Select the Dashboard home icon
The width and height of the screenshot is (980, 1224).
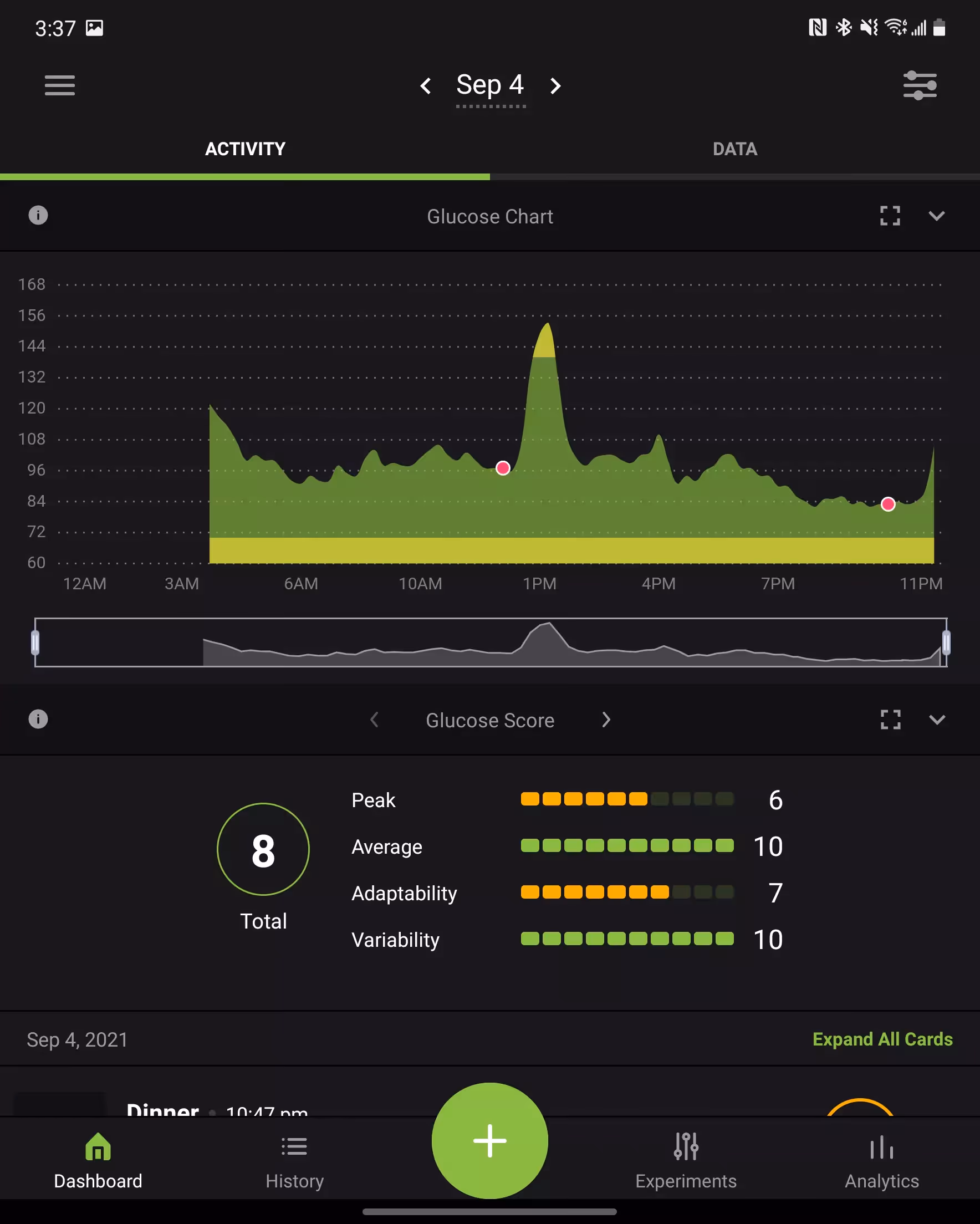pyautogui.click(x=98, y=1158)
